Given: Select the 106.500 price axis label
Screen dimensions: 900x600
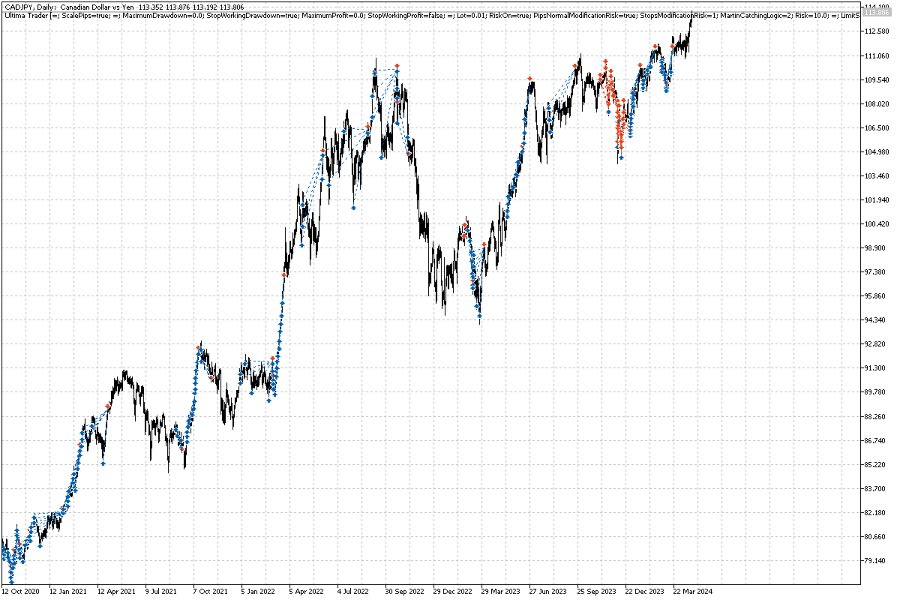Looking at the screenshot, I should click(877, 128).
